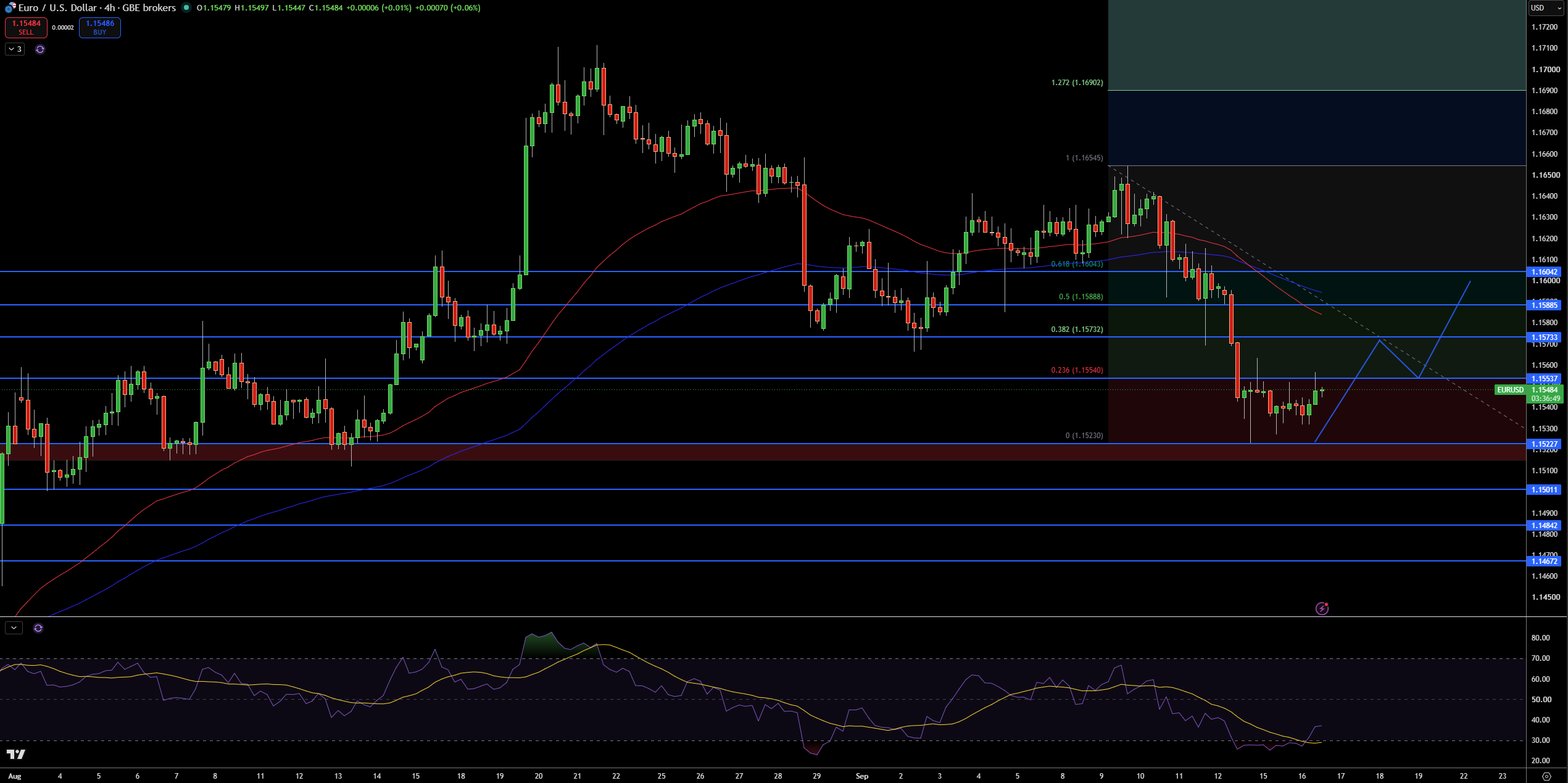Click the Aug label on time axis

pyautogui.click(x=15, y=776)
